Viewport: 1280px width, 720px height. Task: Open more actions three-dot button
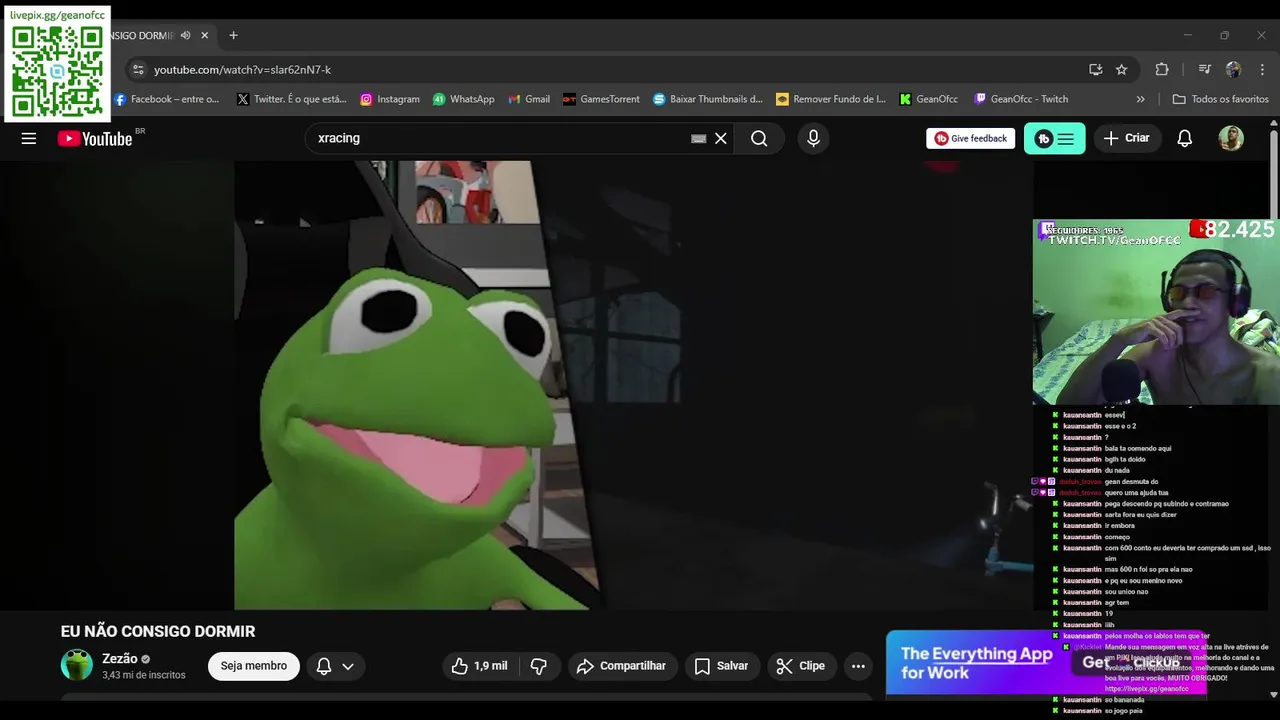858,666
